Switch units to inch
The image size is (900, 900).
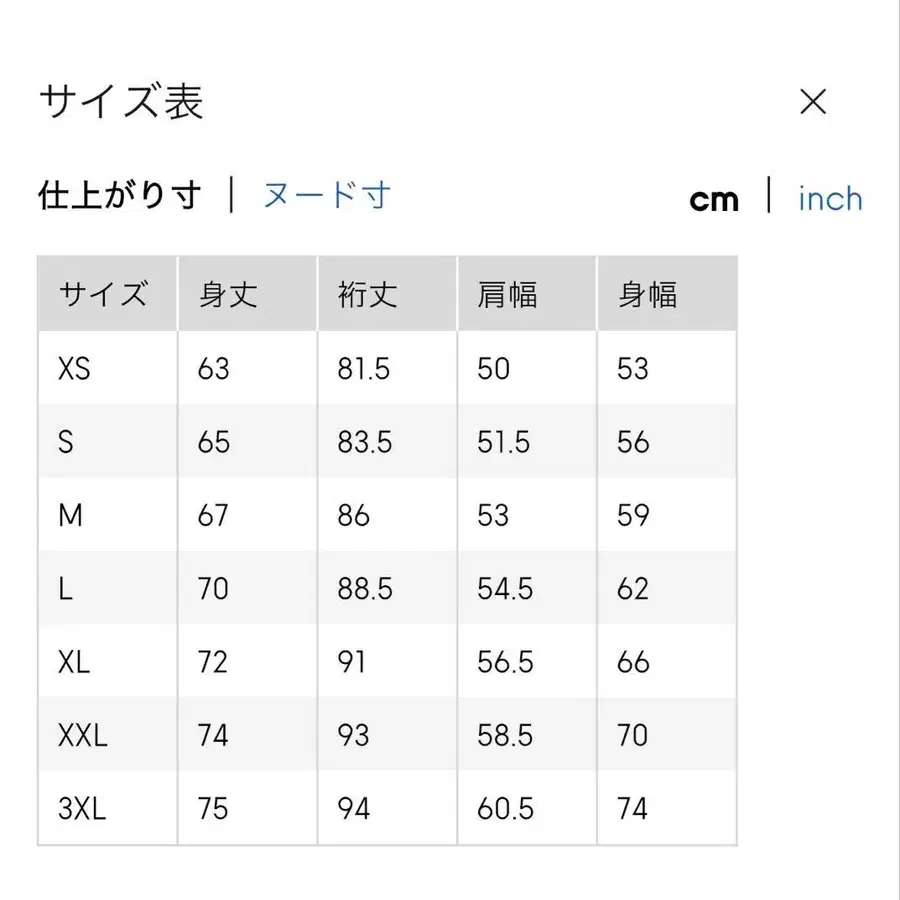pos(829,200)
